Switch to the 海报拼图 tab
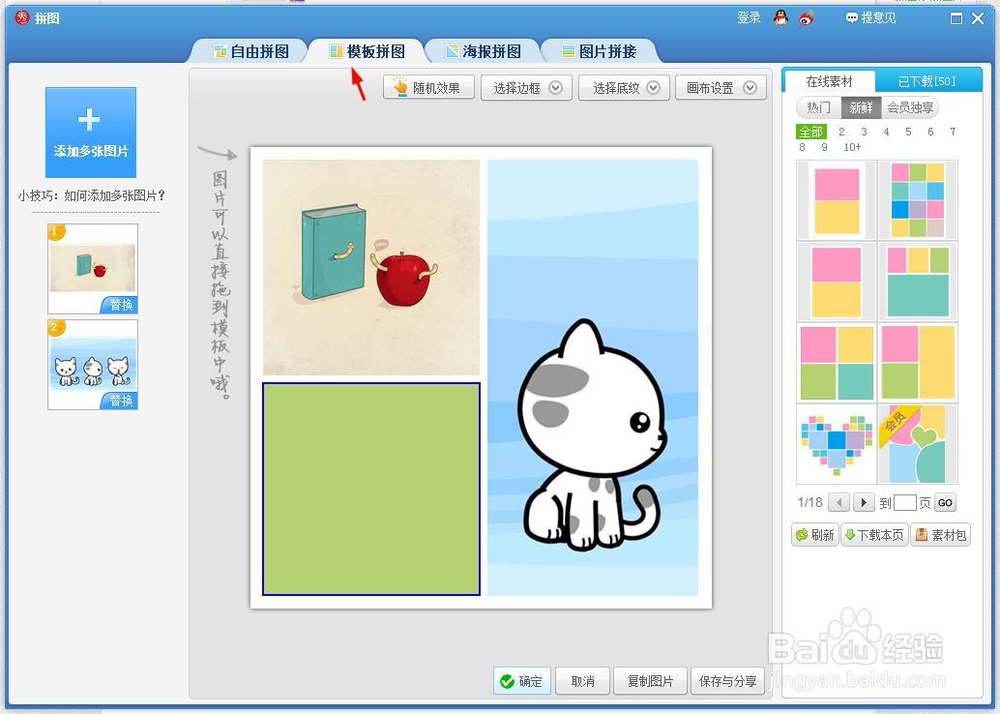This screenshot has width=1000, height=714. click(x=483, y=52)
